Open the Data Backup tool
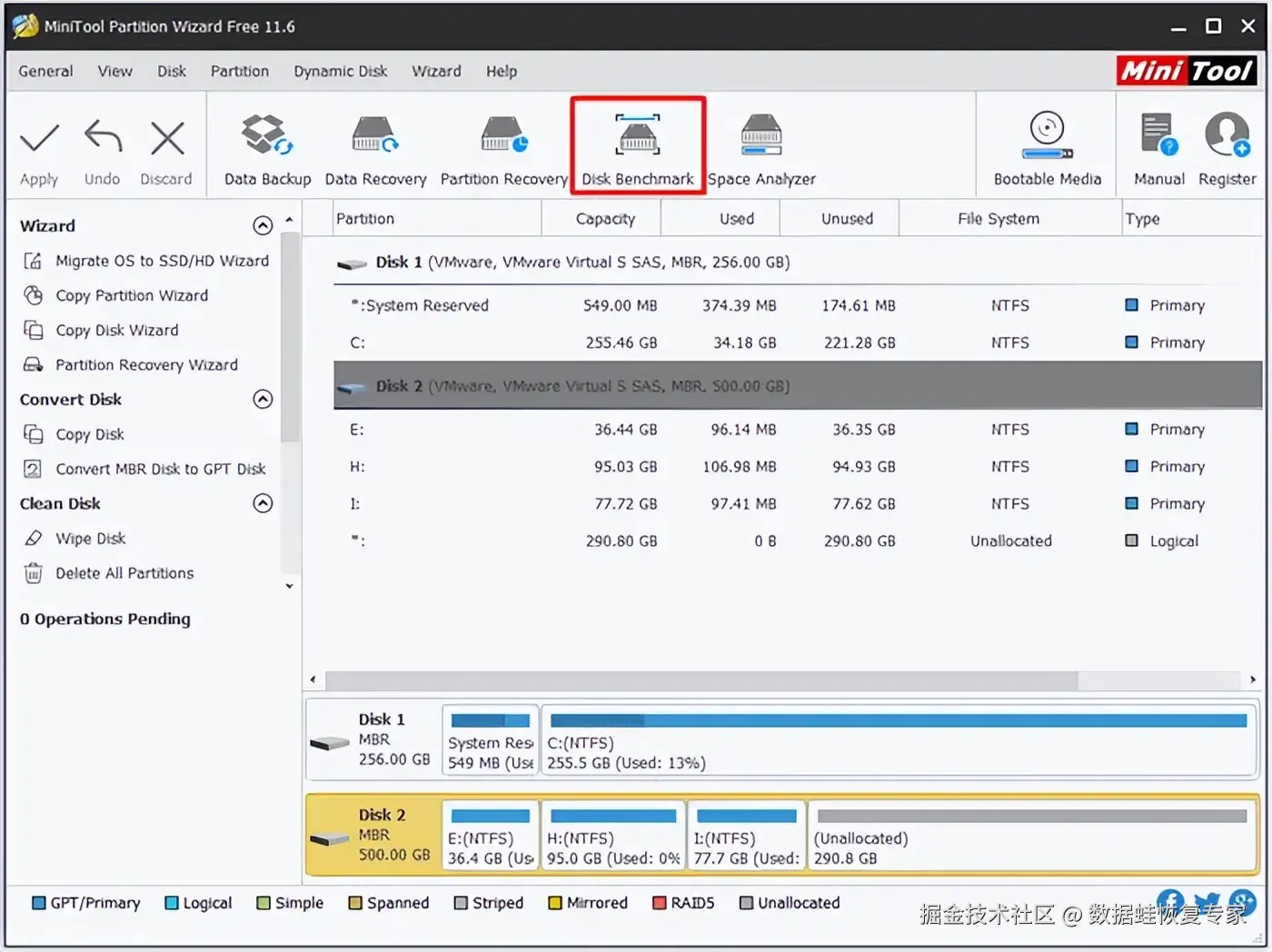The width and height of the screenshot is (1272, 952). pyautogui.click(x=267, y=150)
